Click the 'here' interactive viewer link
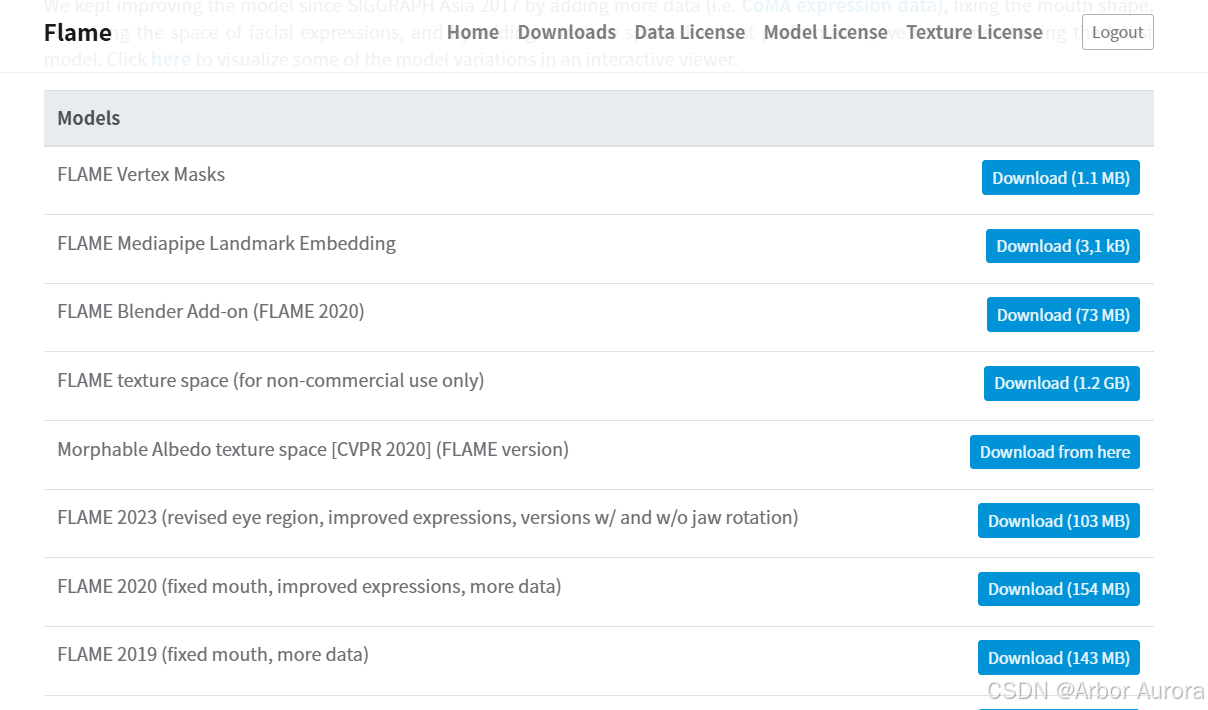 click(x=171, y=59)
